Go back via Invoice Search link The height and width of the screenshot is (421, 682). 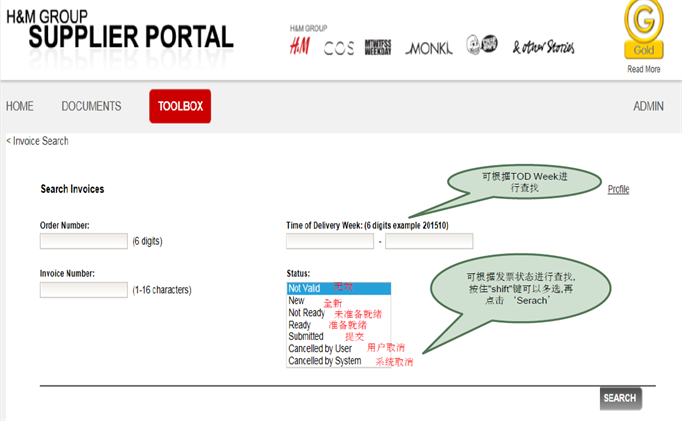tap(38, 141)
